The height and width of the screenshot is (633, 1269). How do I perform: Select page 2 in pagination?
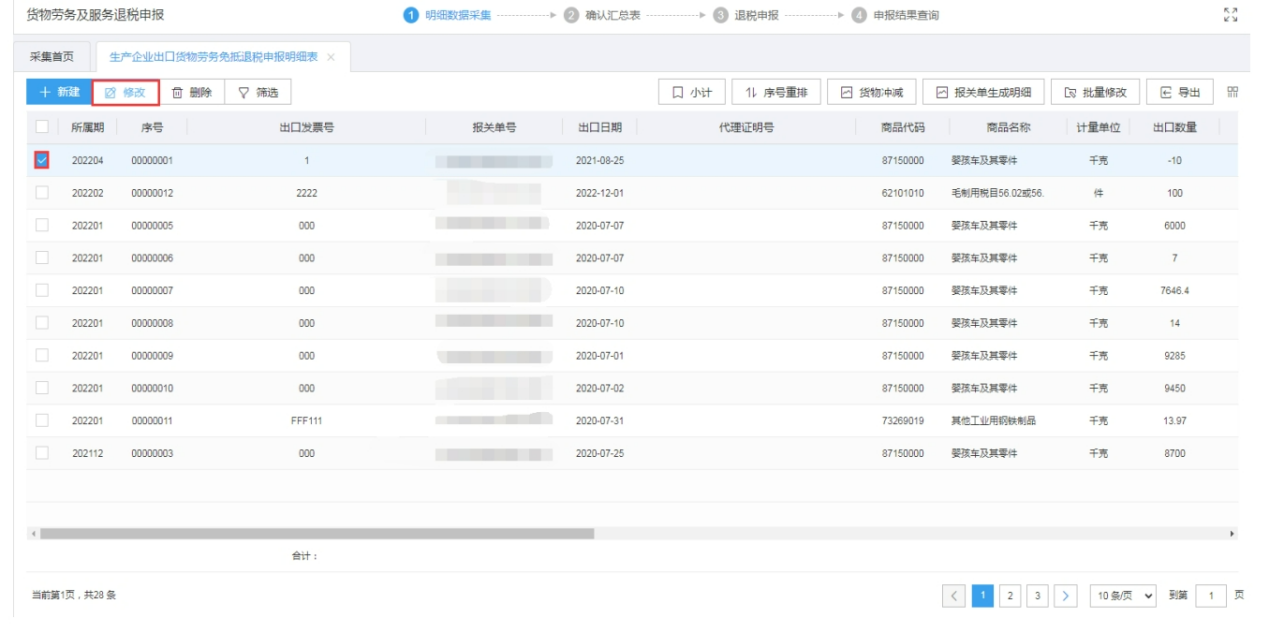1010,596
